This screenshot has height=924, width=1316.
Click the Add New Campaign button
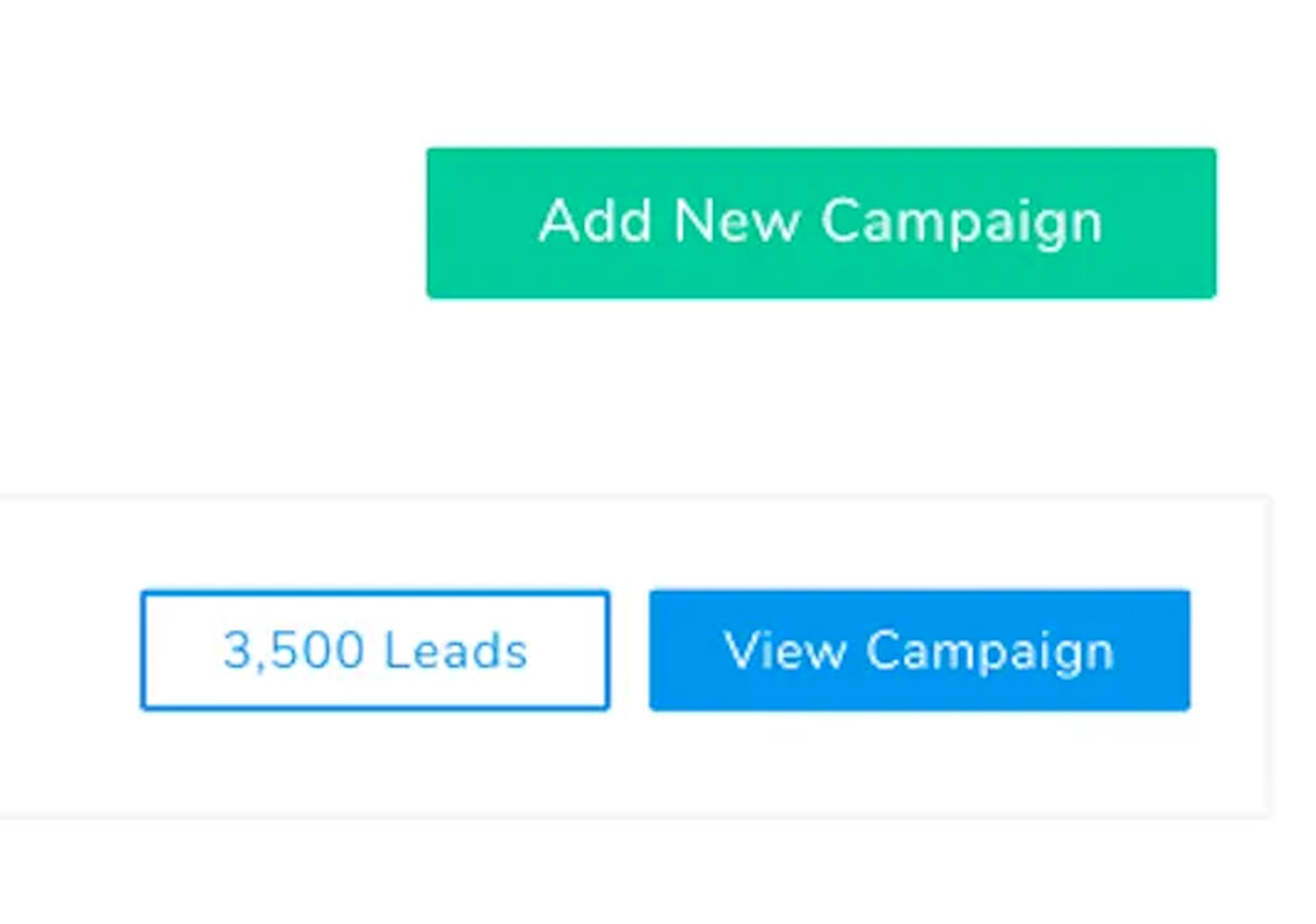point(821,223)
